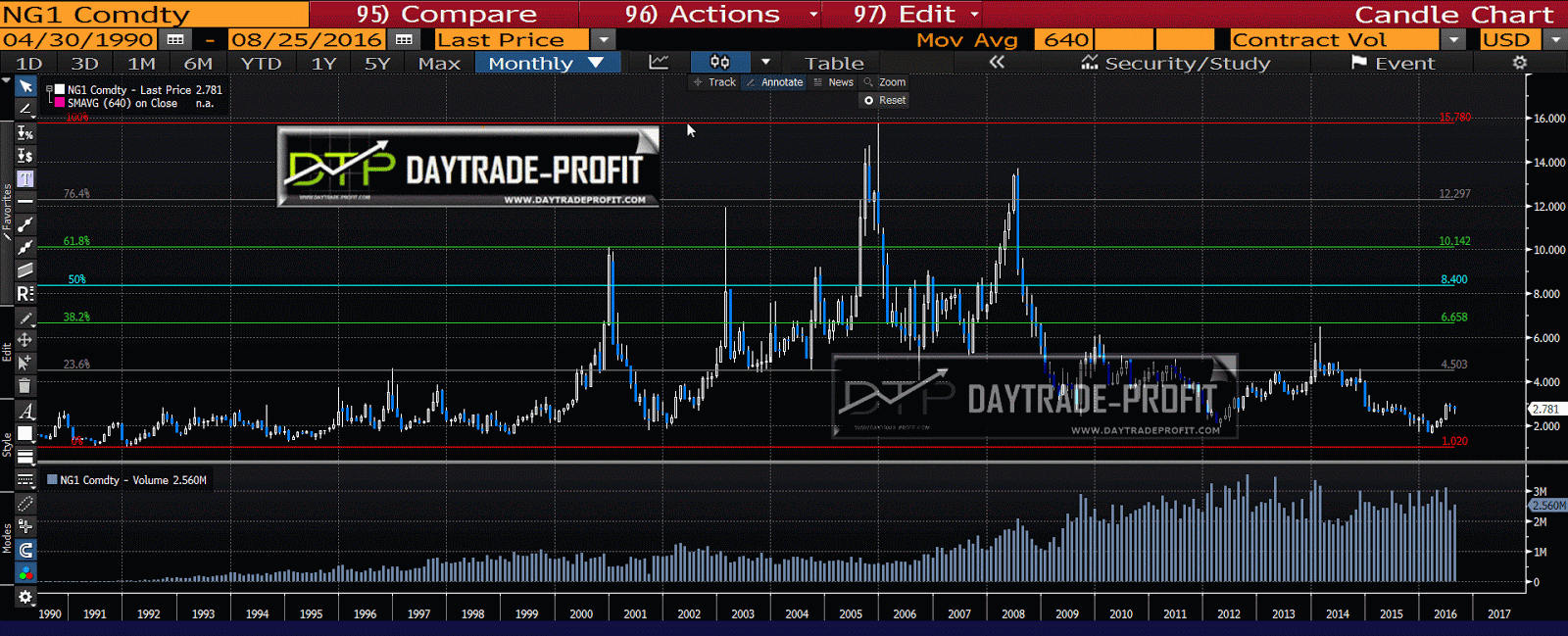Open start date calendar picker icon
The image size is (1568, 636).
175,40
